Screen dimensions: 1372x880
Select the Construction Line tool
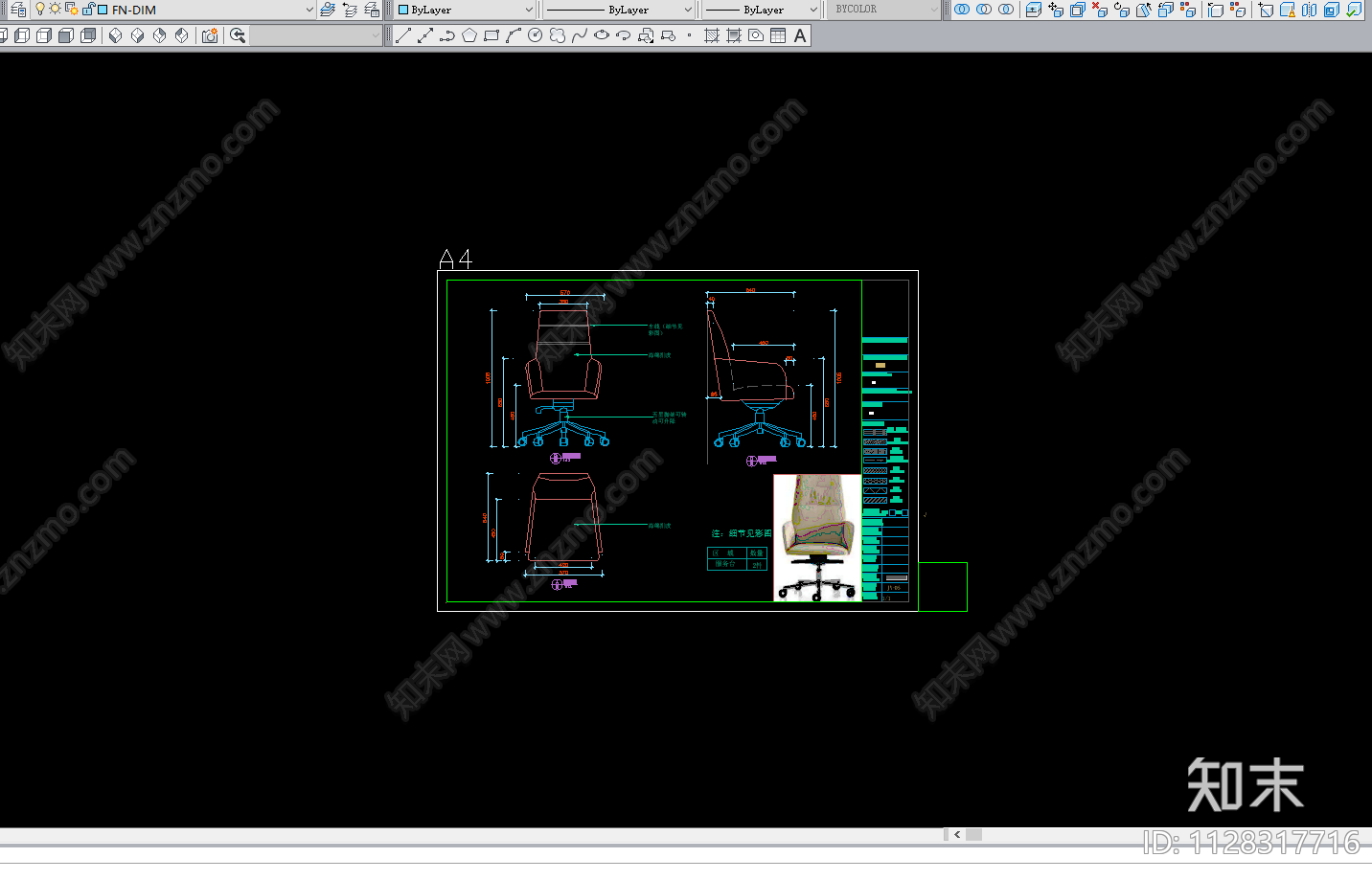pos(425,35)
